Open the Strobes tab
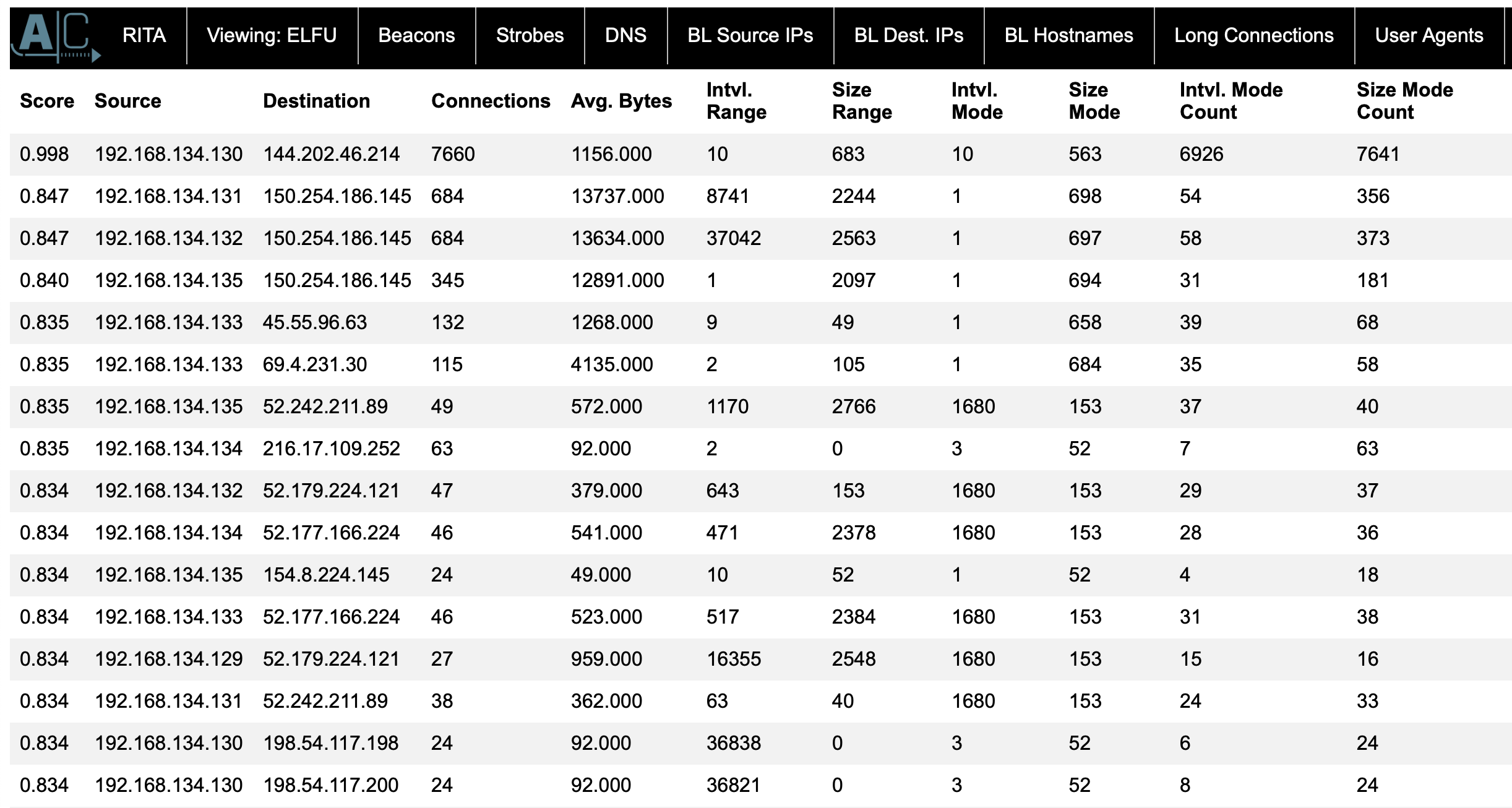The image size is (1512, 808). [530, 36]
